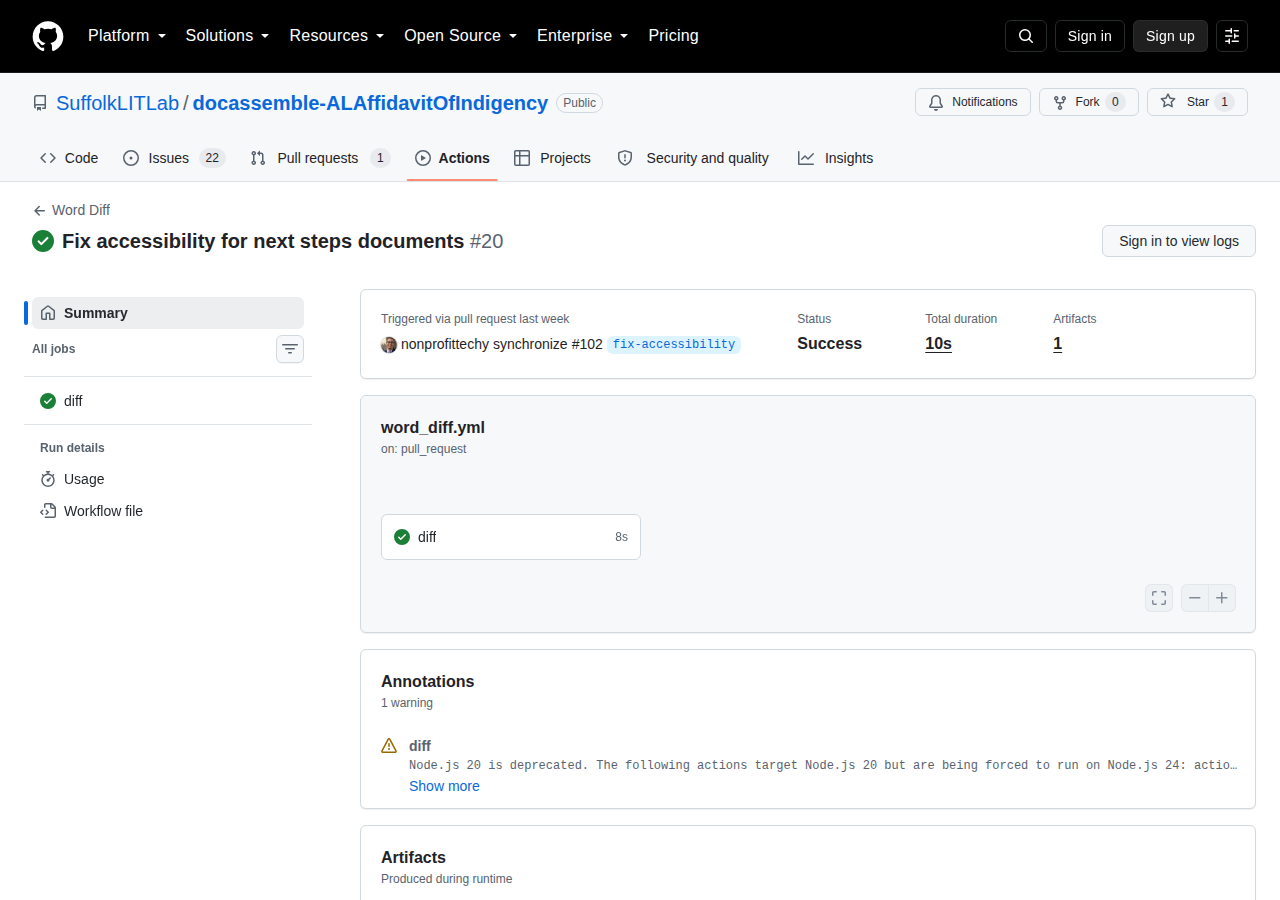Image resolution: width=1280 pixels, height=900 pixels.
Task: Switch to the Pull requests tab
Action: (320, 158)
